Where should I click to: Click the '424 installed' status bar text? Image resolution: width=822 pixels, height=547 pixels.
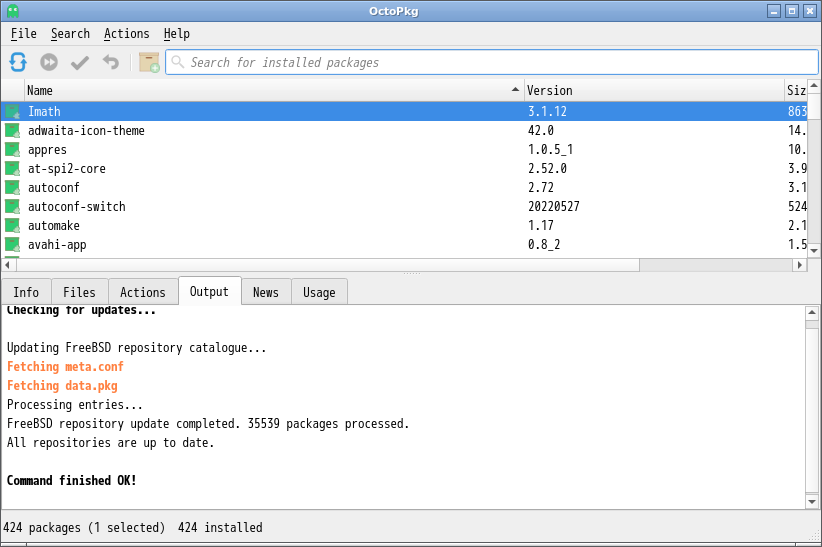[x=220, y=528]
